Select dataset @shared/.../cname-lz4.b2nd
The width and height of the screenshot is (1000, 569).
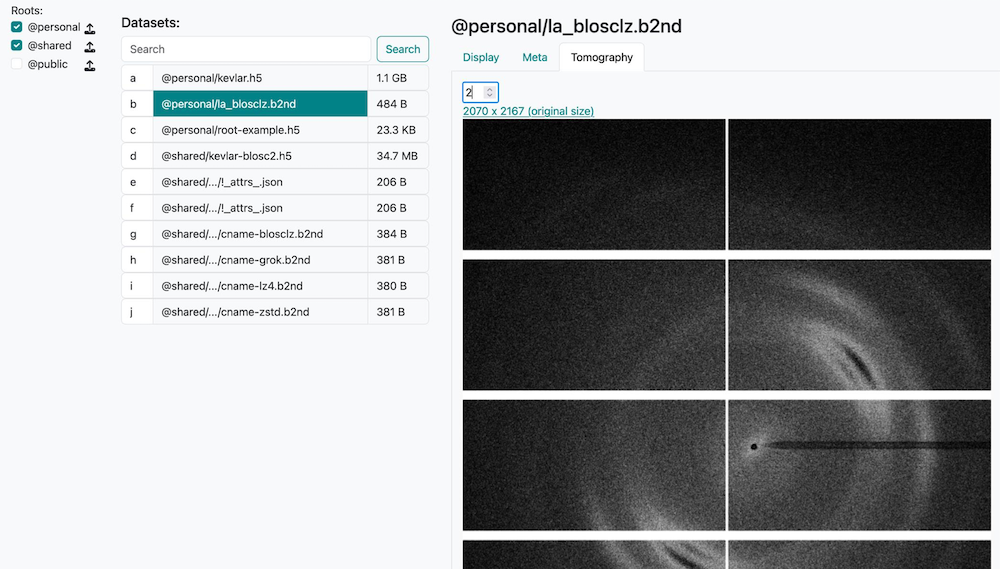260,286
